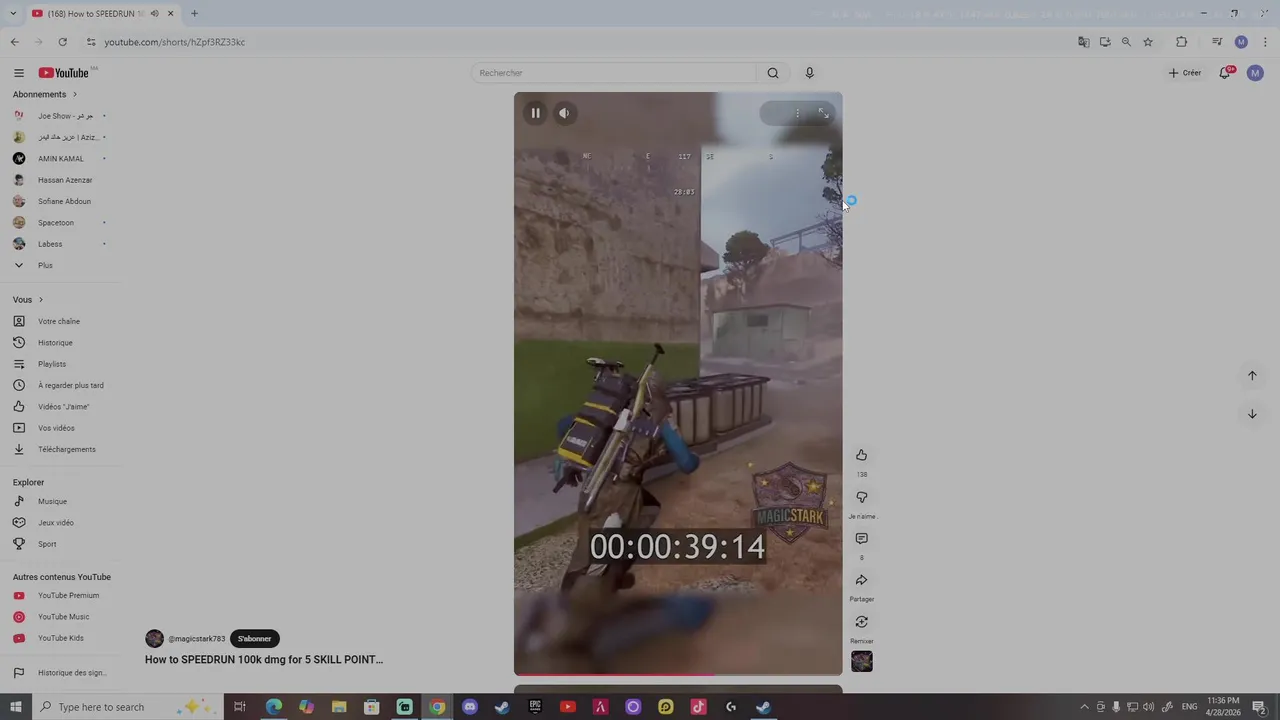Share the Short with Partager icon

pyautogui.click(x=861, y=581)
